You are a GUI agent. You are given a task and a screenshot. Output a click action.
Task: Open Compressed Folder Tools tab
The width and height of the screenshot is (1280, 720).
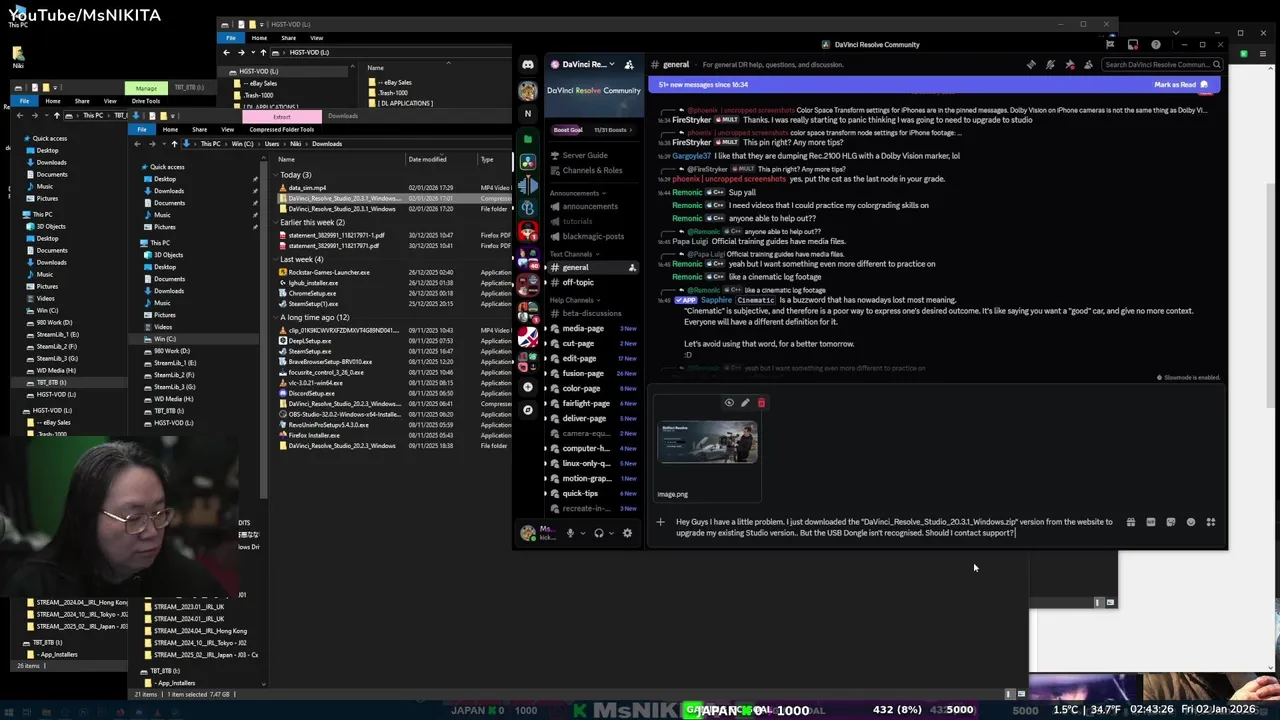282,129
